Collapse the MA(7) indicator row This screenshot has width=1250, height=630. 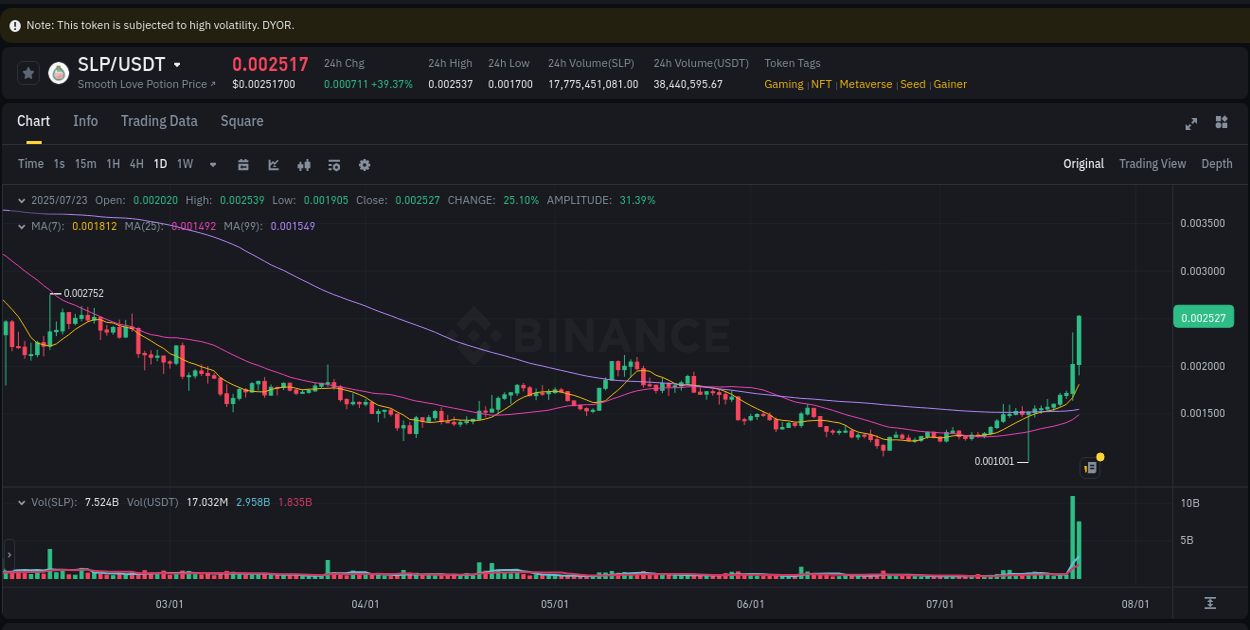click(x=20, y=226)
